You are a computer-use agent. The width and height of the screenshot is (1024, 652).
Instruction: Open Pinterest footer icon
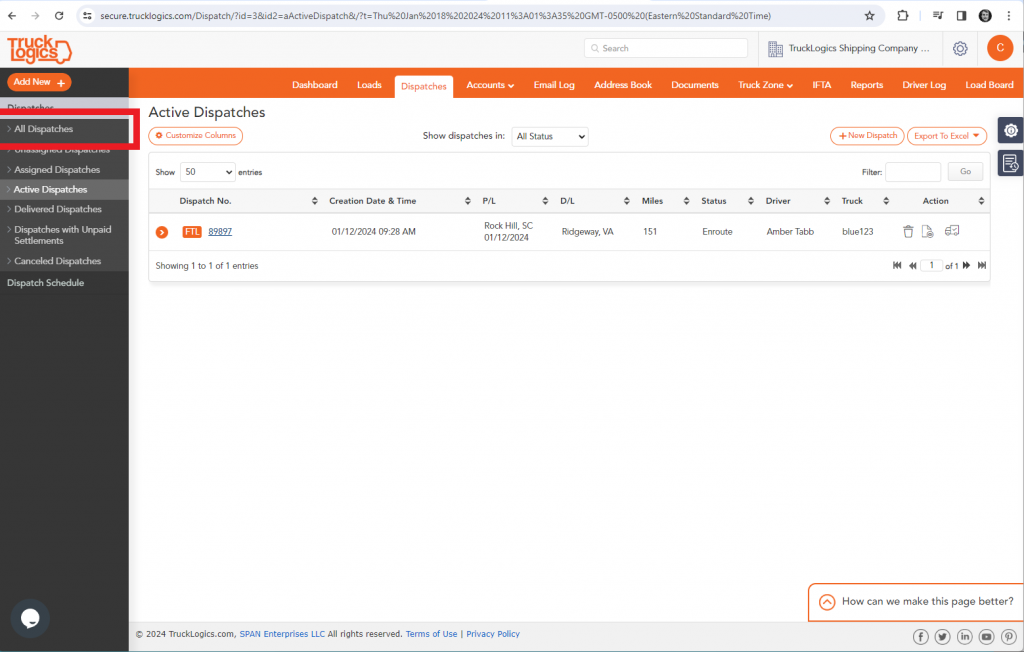coord(1009,636)
